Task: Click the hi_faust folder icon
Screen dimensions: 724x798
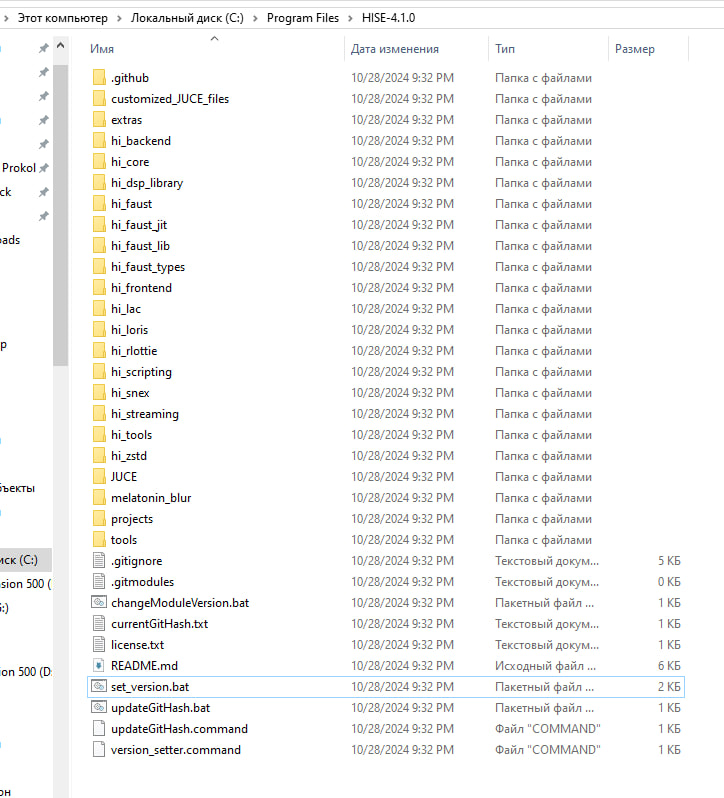Action: 99,204
